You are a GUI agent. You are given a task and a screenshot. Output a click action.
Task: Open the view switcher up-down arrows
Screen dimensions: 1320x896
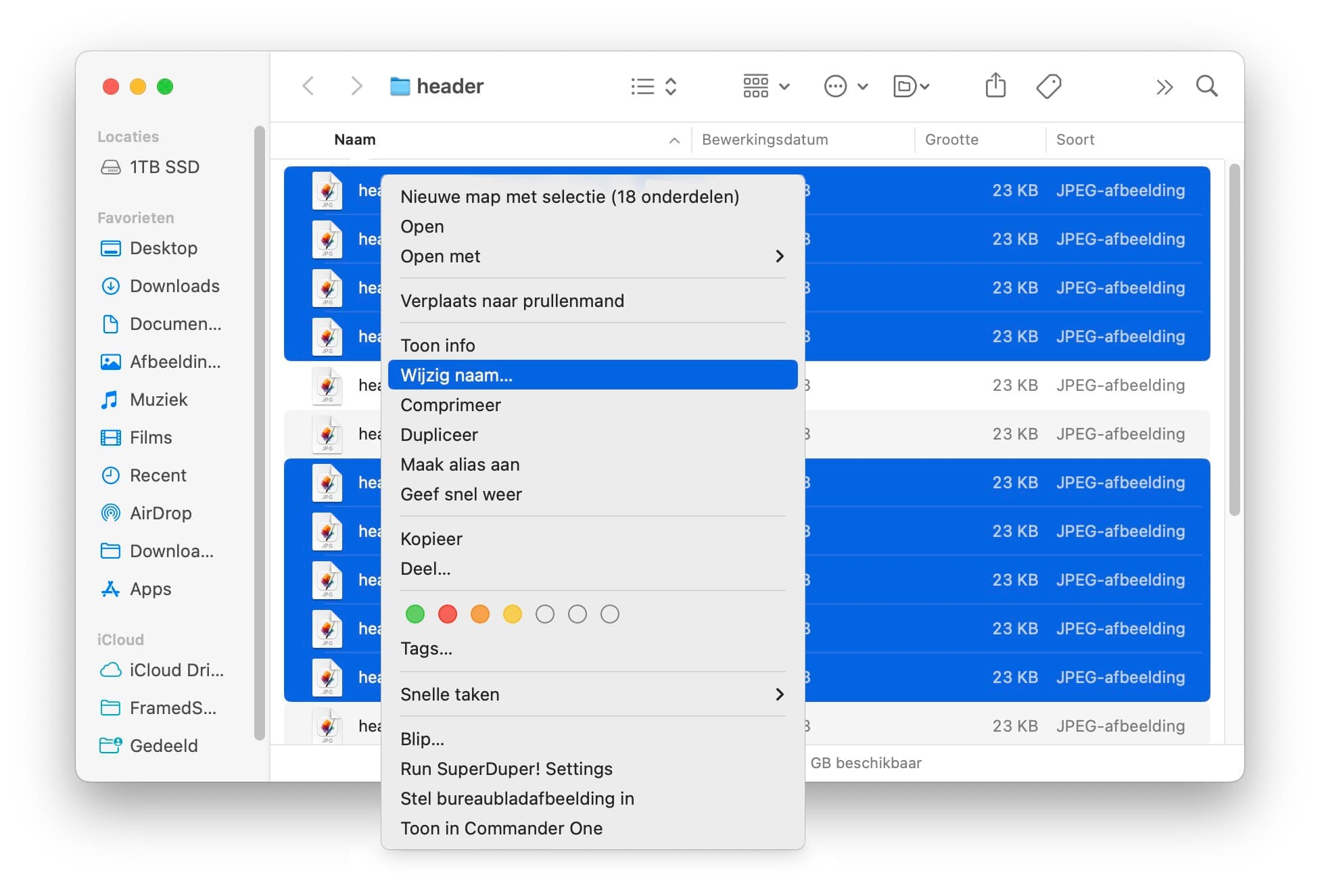671,87
